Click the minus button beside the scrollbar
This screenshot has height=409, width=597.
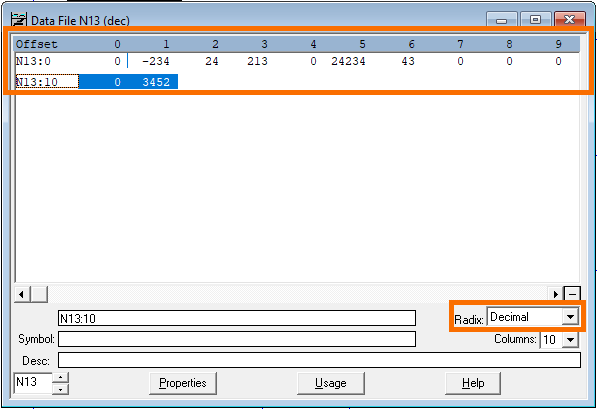[x=572, y=294]
